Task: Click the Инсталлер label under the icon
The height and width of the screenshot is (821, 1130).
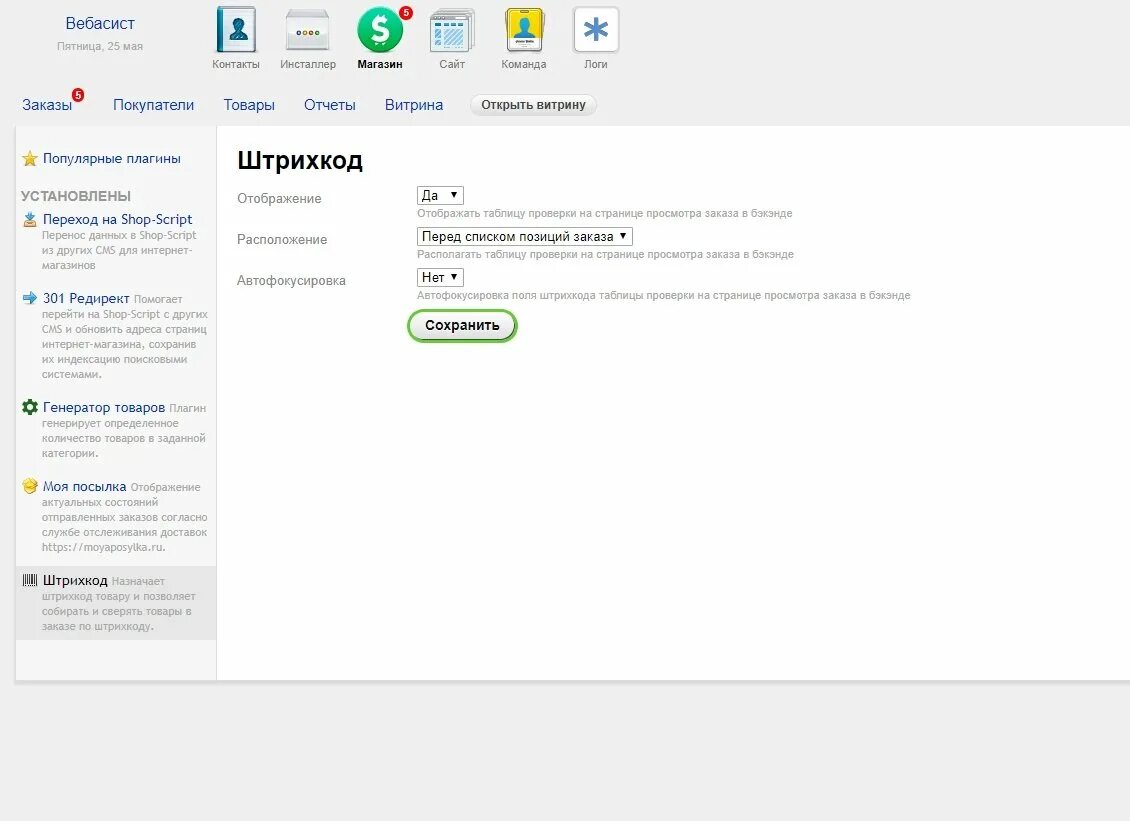Action: click(x=308, y=64)
